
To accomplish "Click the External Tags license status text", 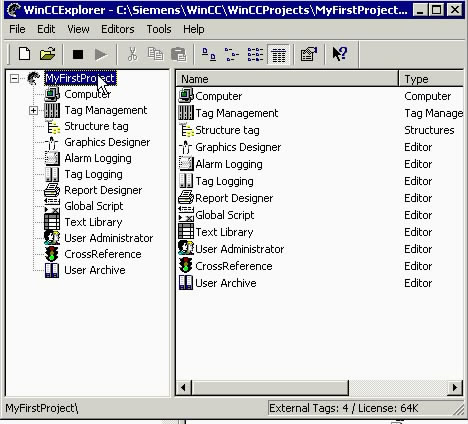I will tap(344, 408).
